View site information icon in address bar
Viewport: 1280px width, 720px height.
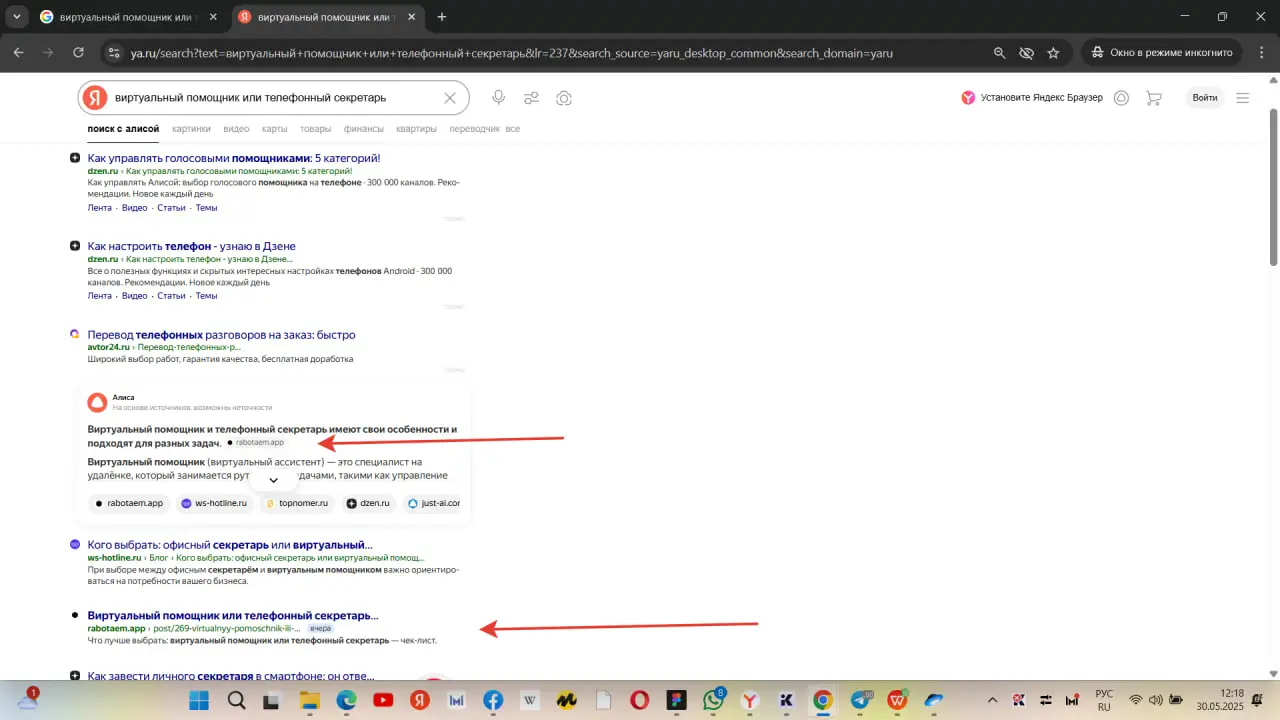[x=114, y=53]
